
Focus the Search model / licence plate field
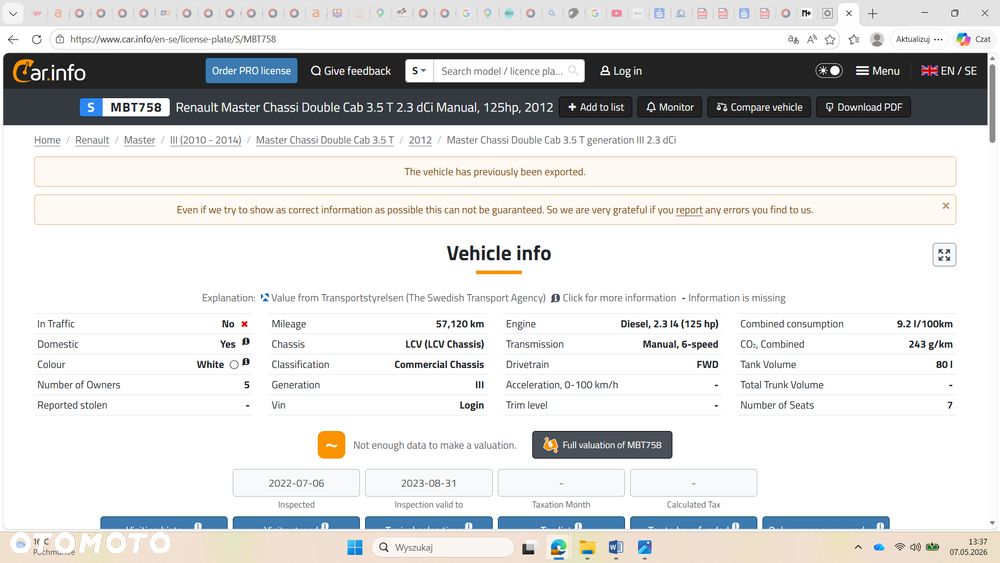(x=501, y=71)
